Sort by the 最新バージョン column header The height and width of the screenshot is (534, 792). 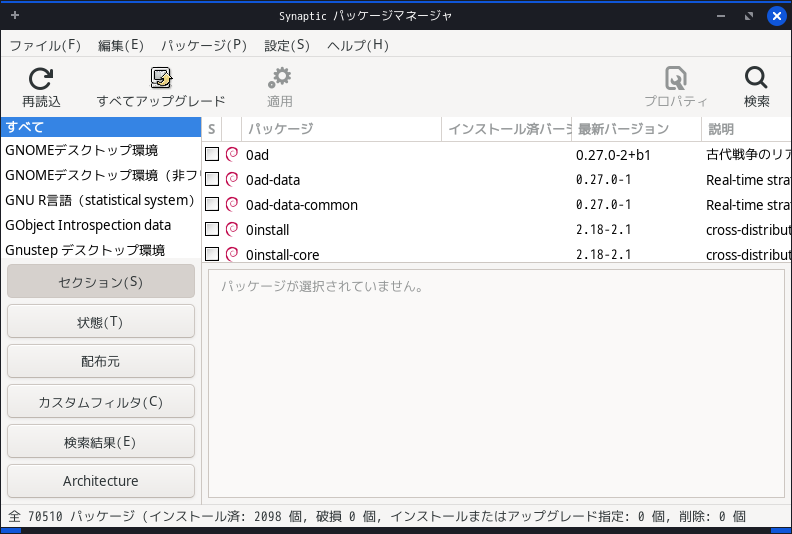(636, 129)
